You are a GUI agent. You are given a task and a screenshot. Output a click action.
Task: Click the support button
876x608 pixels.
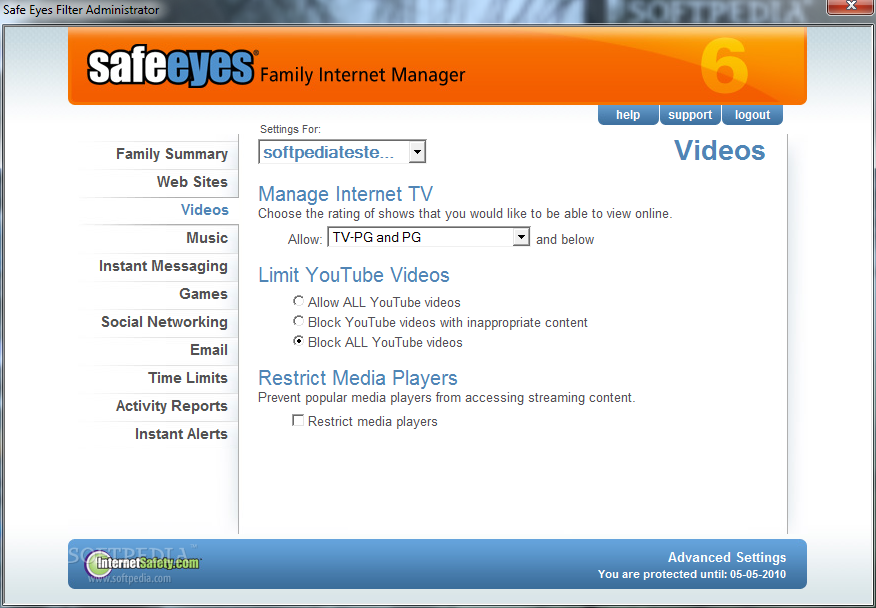pos(690,115)
